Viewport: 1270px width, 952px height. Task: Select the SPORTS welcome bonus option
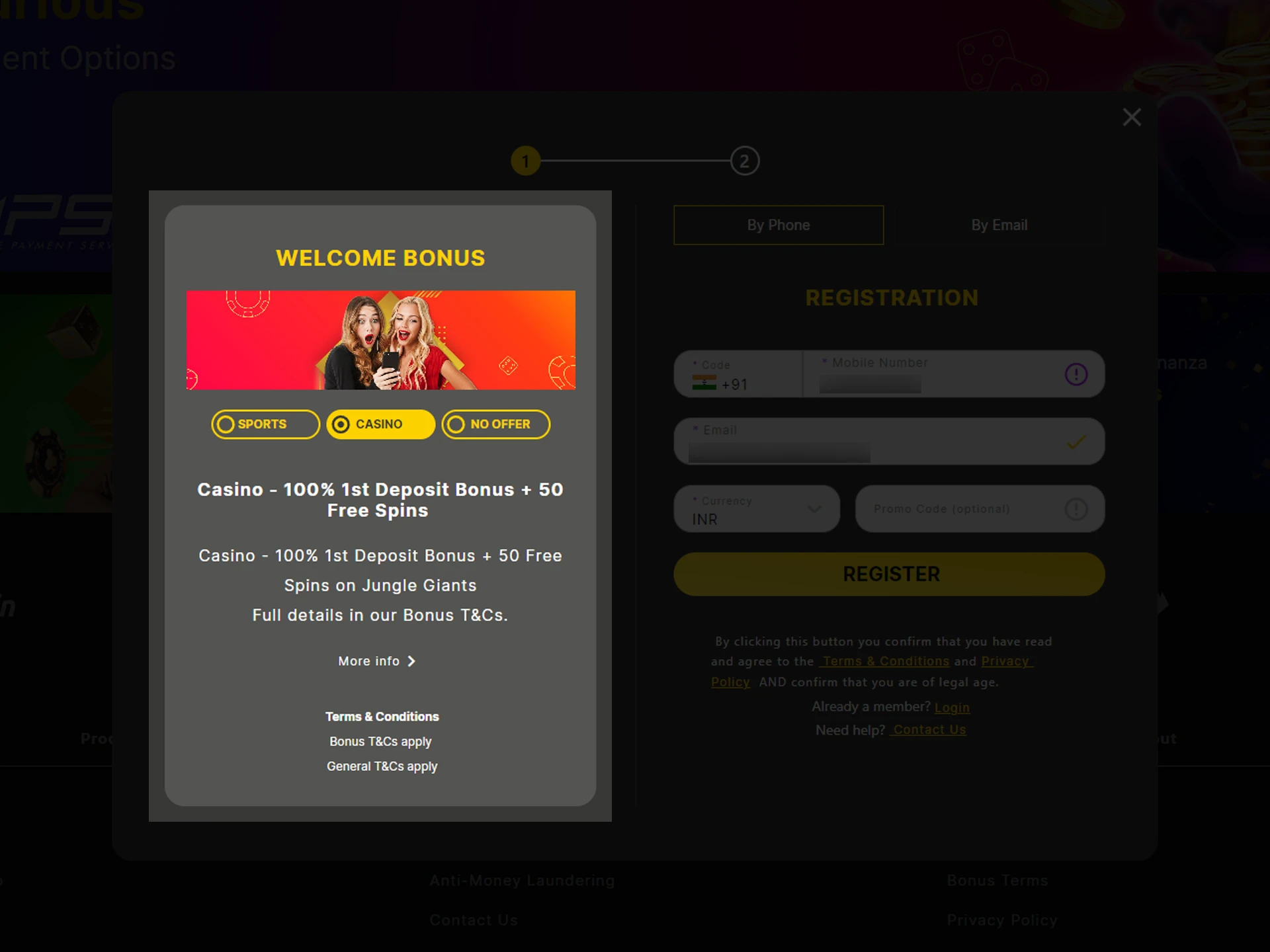point(264,424)
